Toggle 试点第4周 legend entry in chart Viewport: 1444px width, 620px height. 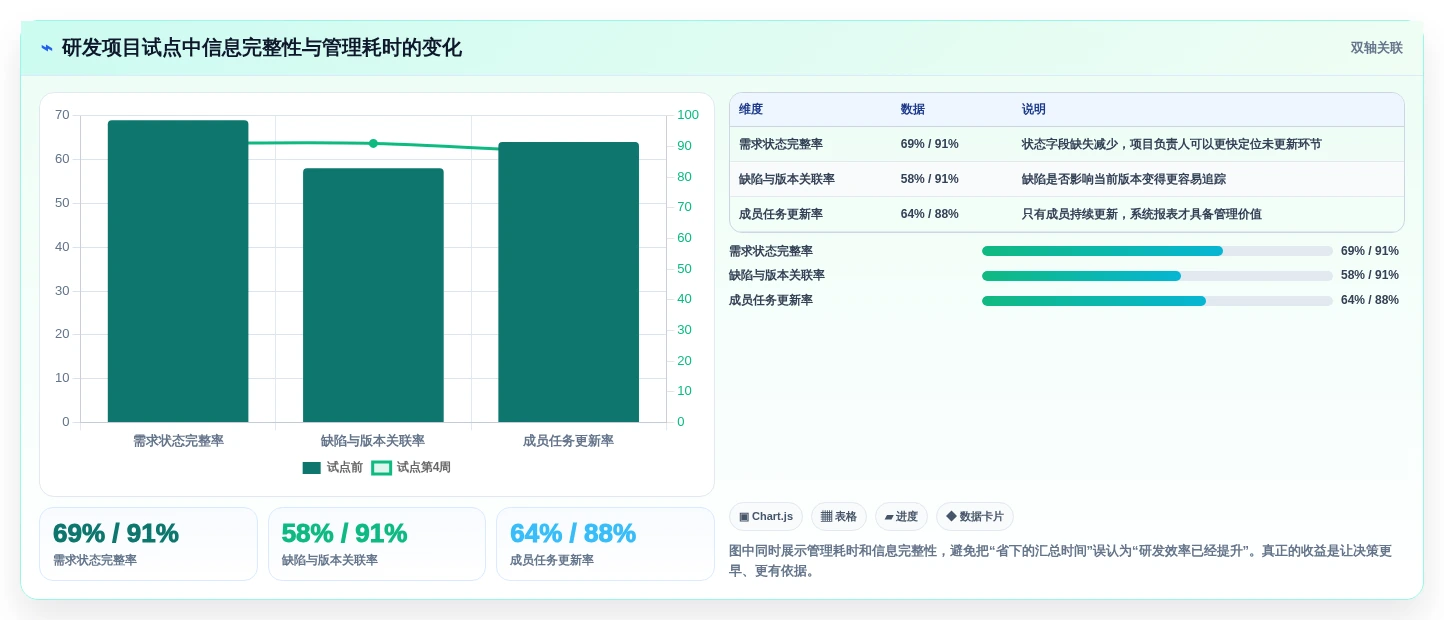click(x=411, y=467)
